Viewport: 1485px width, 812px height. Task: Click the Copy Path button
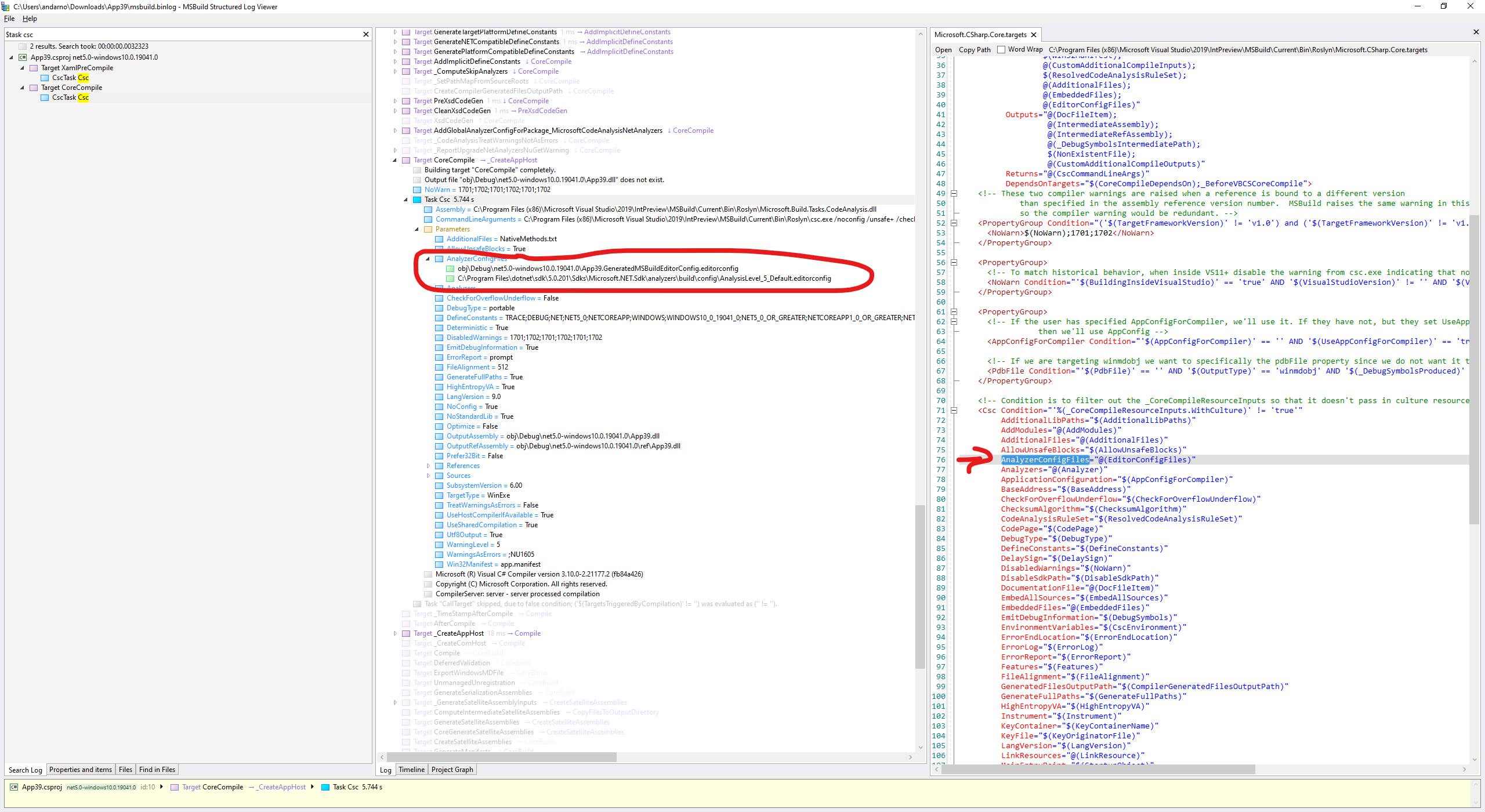[975, 50]
